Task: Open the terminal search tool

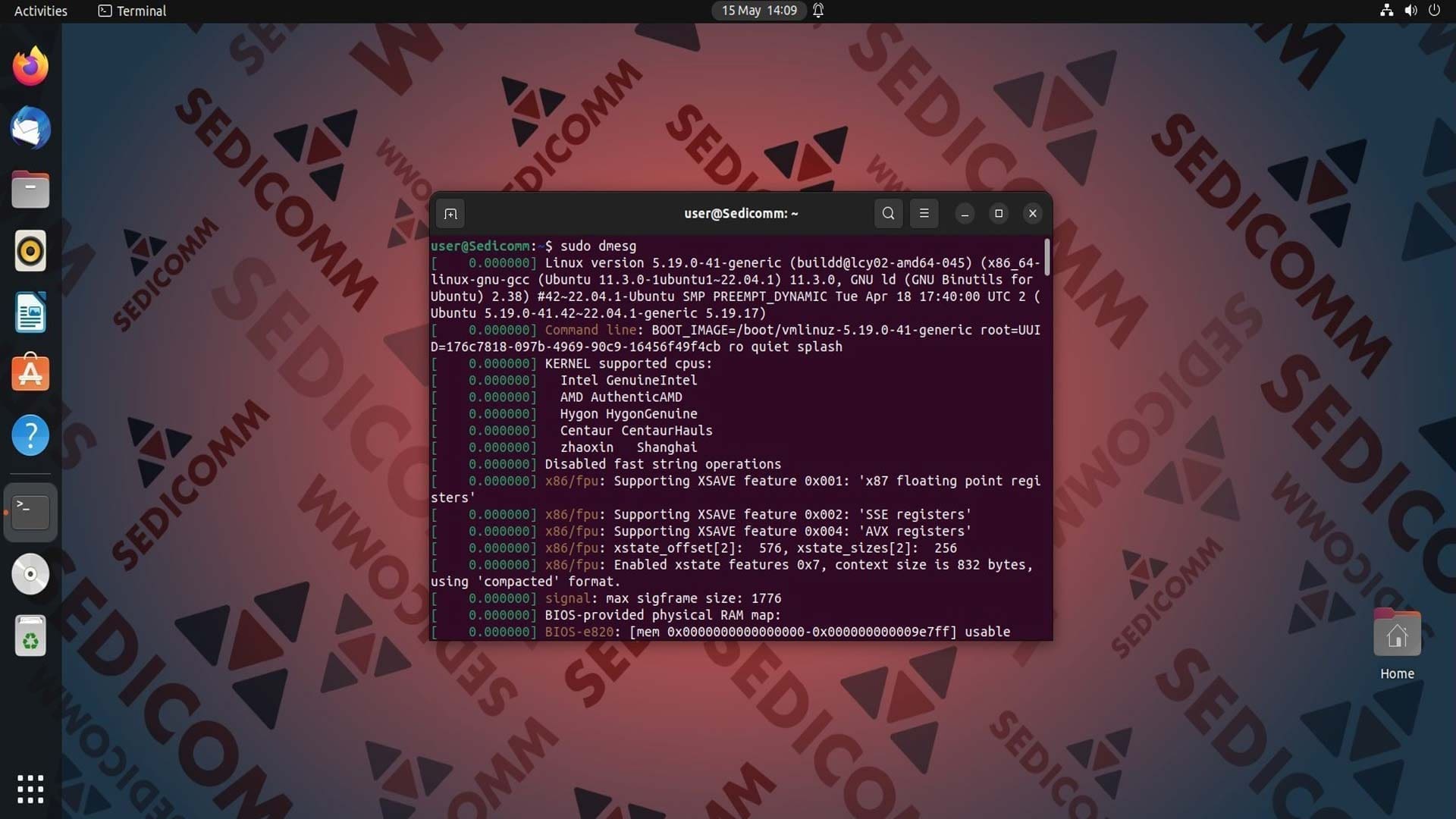Action: point(888,214)
